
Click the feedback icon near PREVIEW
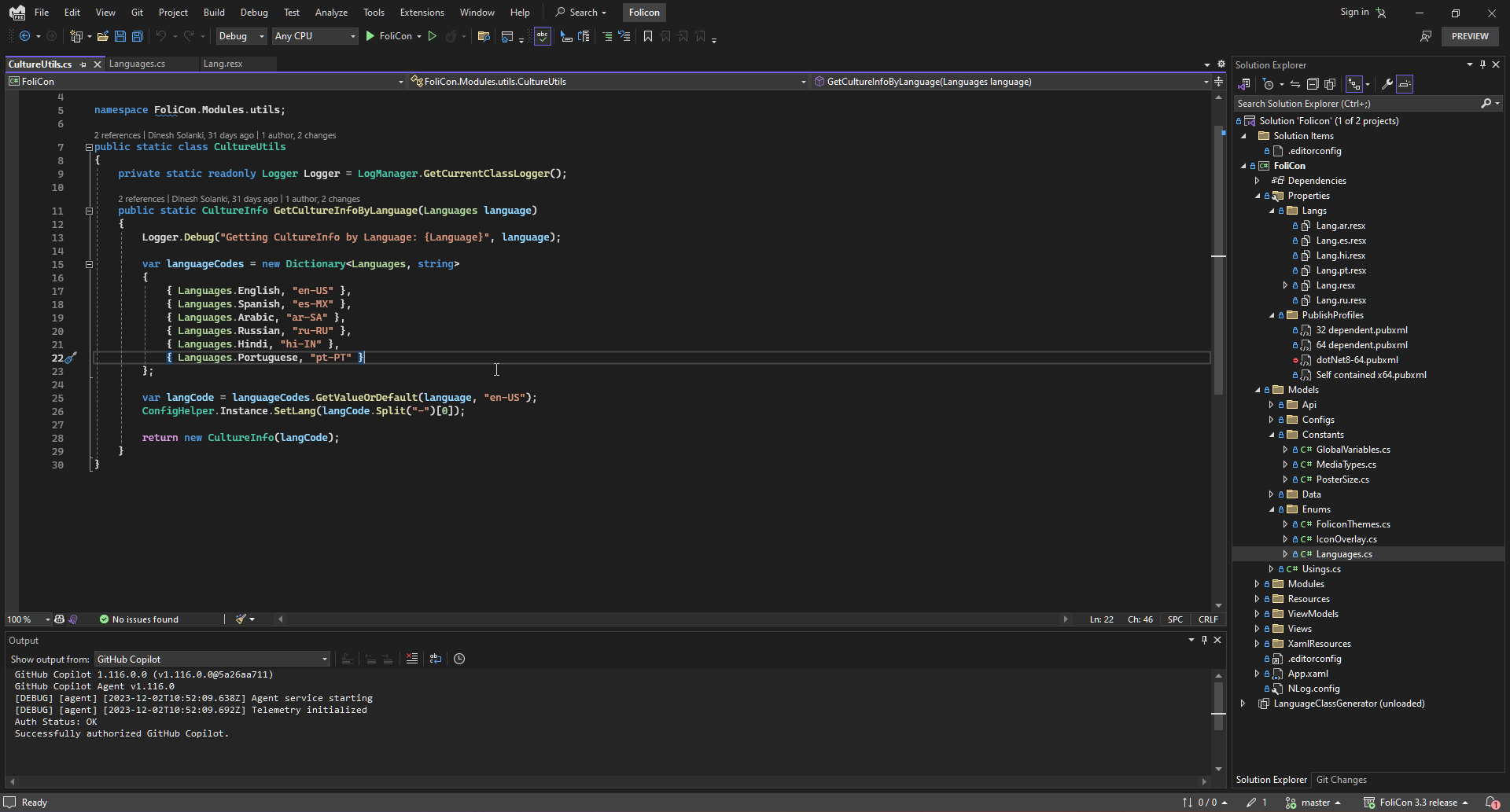pos(1426,36)
